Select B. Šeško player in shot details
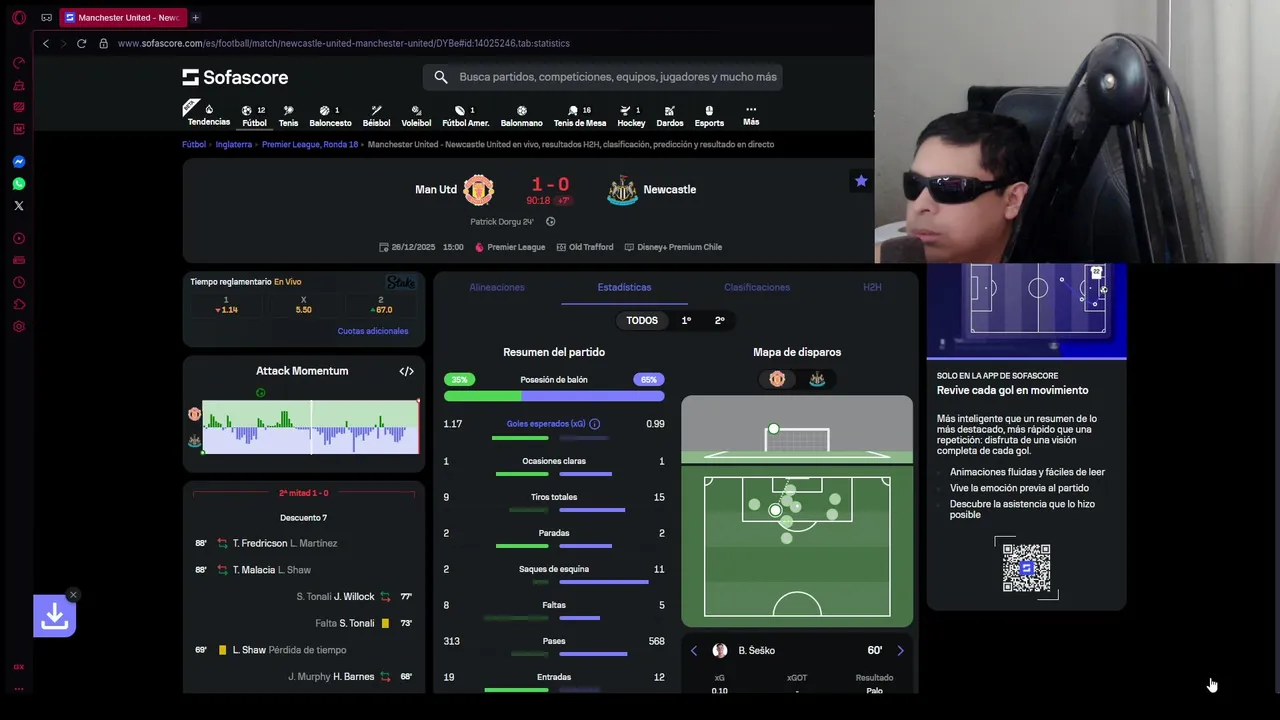The height and width of the screenshot is (720, 1280). click(757, 651)
